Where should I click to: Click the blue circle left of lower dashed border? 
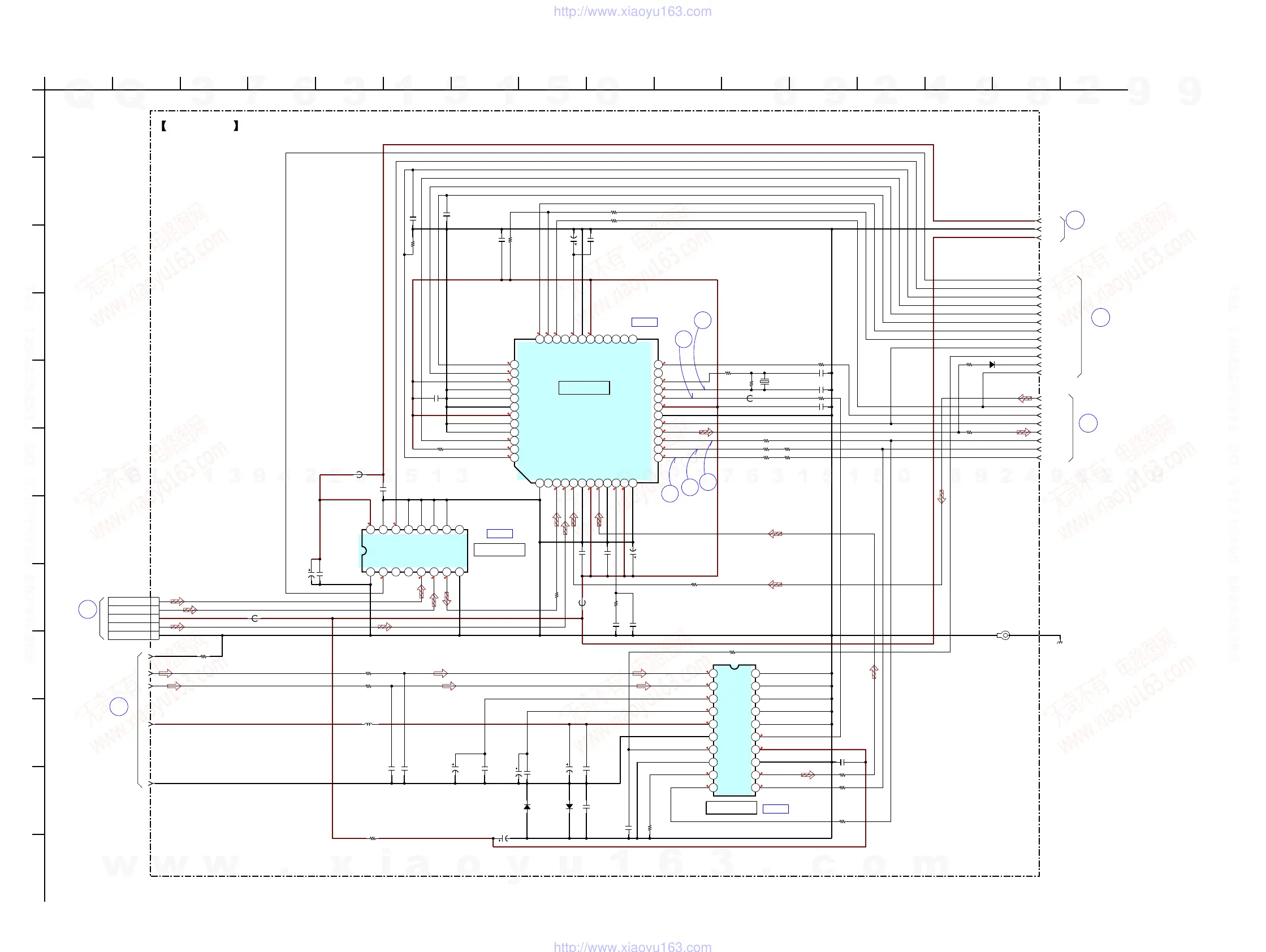point(119,707)
